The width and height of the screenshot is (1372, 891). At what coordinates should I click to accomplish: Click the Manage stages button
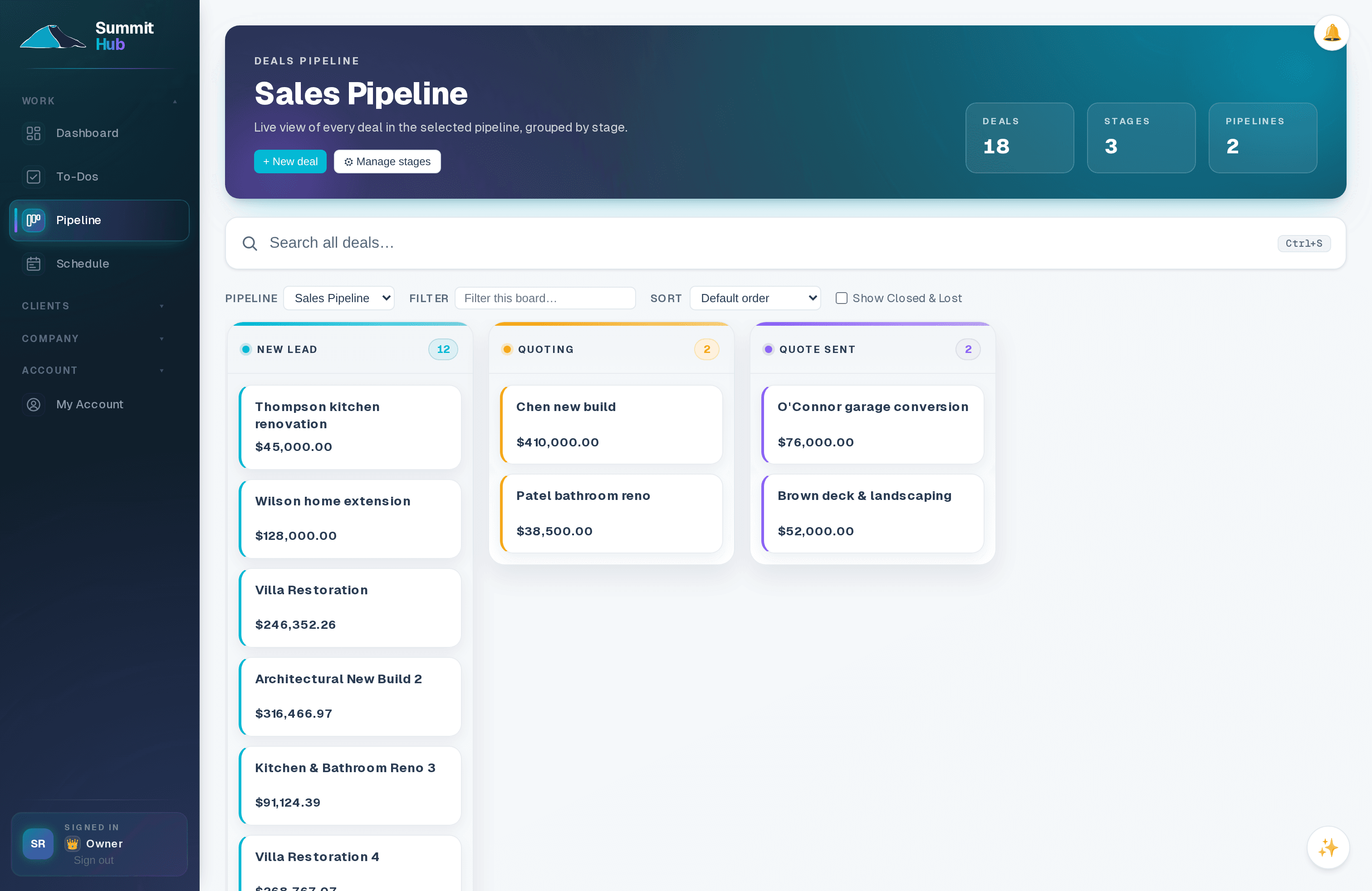tap(387, 162)
